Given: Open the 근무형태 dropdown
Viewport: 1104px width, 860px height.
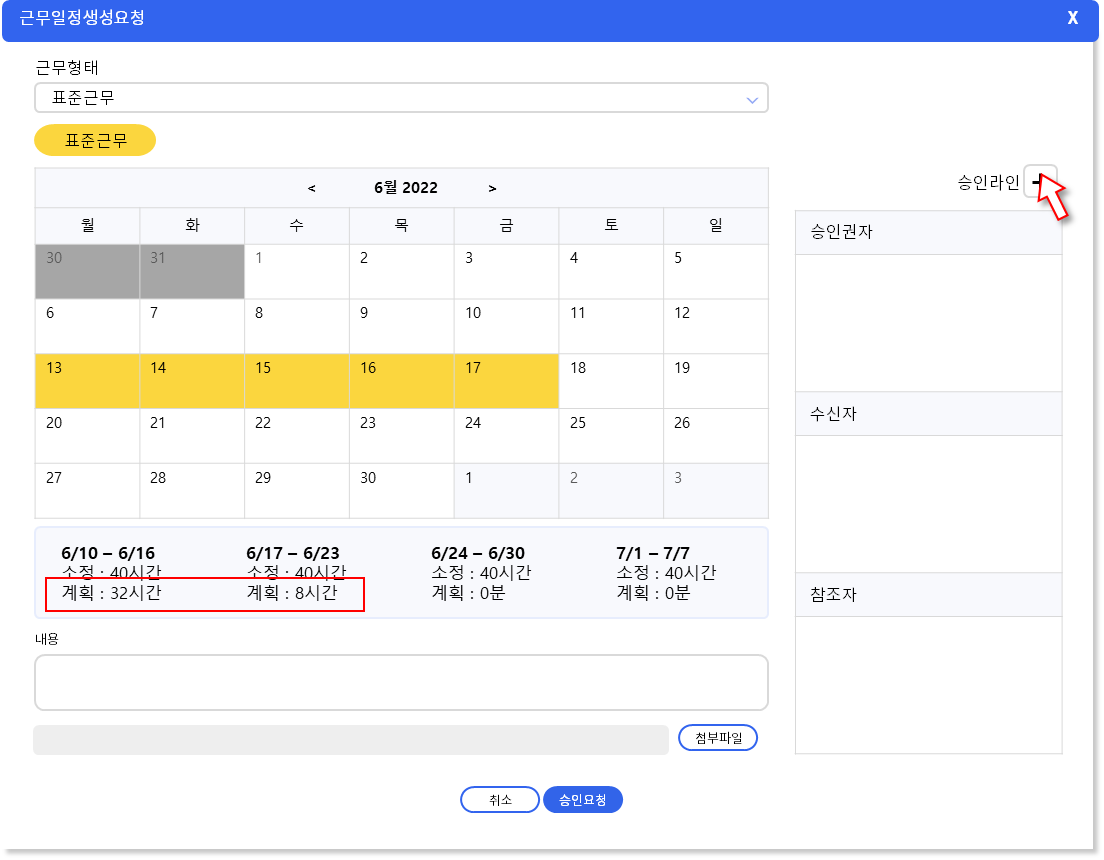Looking at the screenshot, I should (x=401, y=98).
